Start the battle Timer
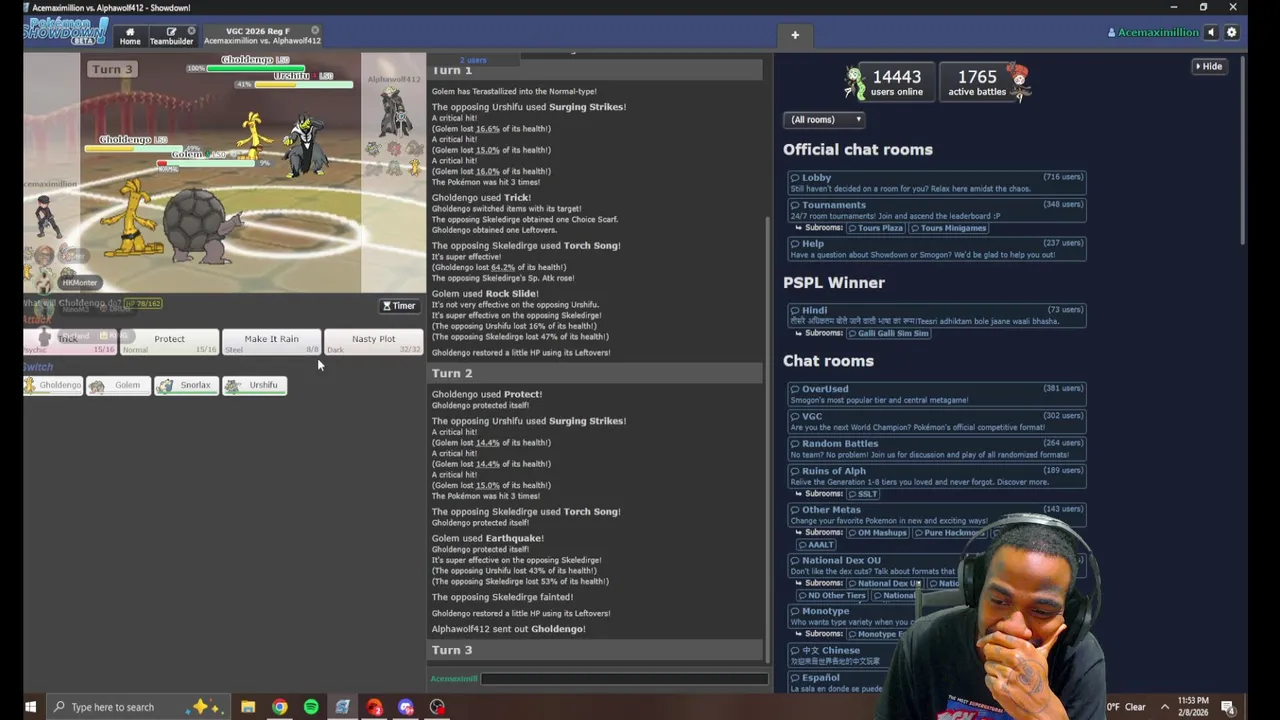This screenshot has width=1280, height=720. (399, 306)
